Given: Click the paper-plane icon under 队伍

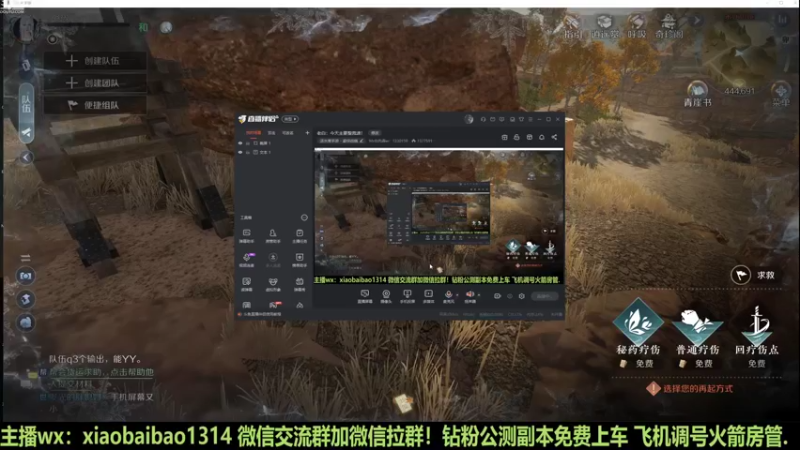Looking at the screenshot, I should [x=26, y=133].
